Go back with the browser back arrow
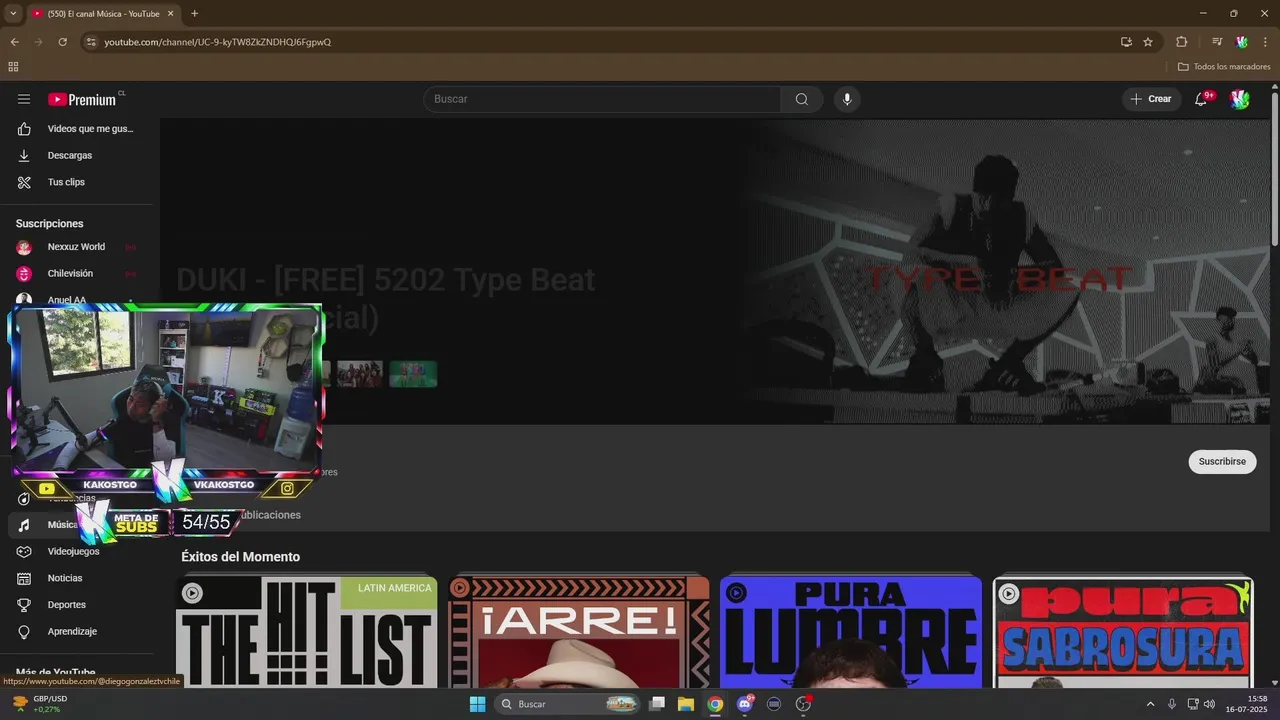The height and width of the screenshot is (720, 1280). coord(14,42)
